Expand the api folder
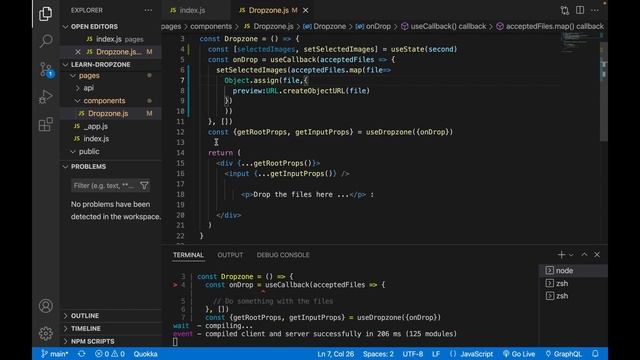Image resolution: width=640 pixels, height=360 pixels. point(111,88)
